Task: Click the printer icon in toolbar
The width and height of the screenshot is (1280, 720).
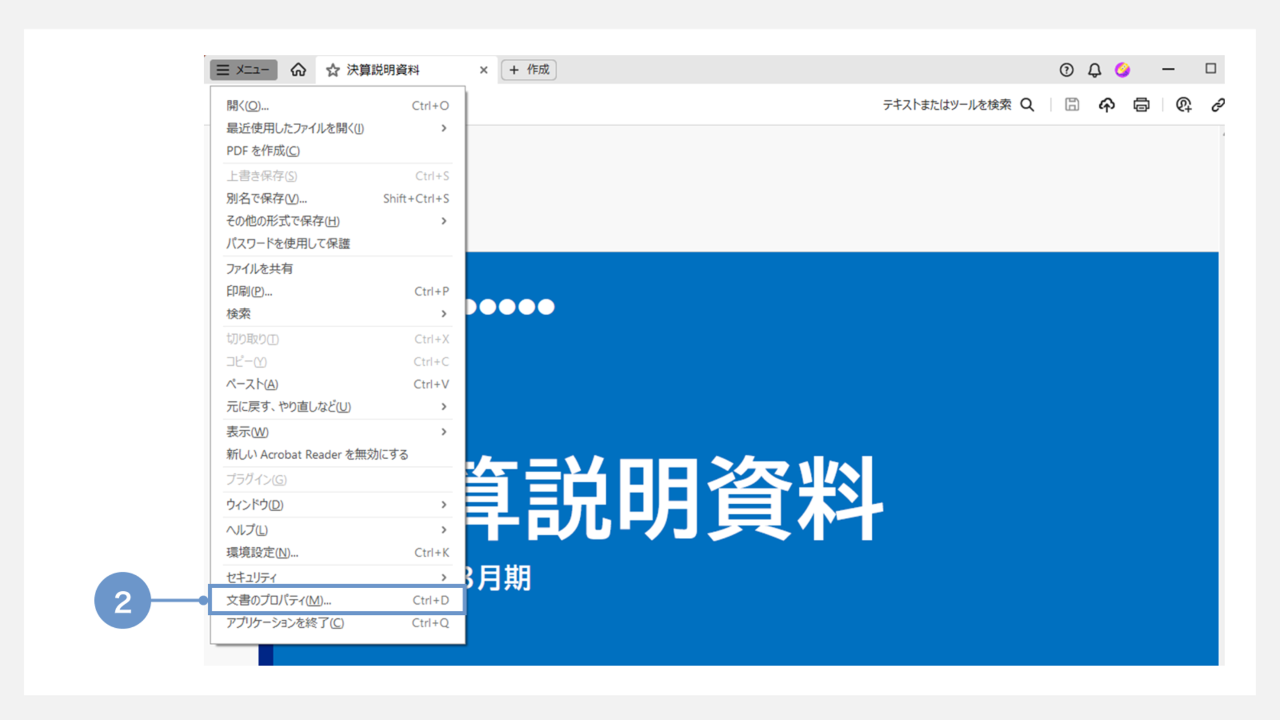Action: (1141, 104)
